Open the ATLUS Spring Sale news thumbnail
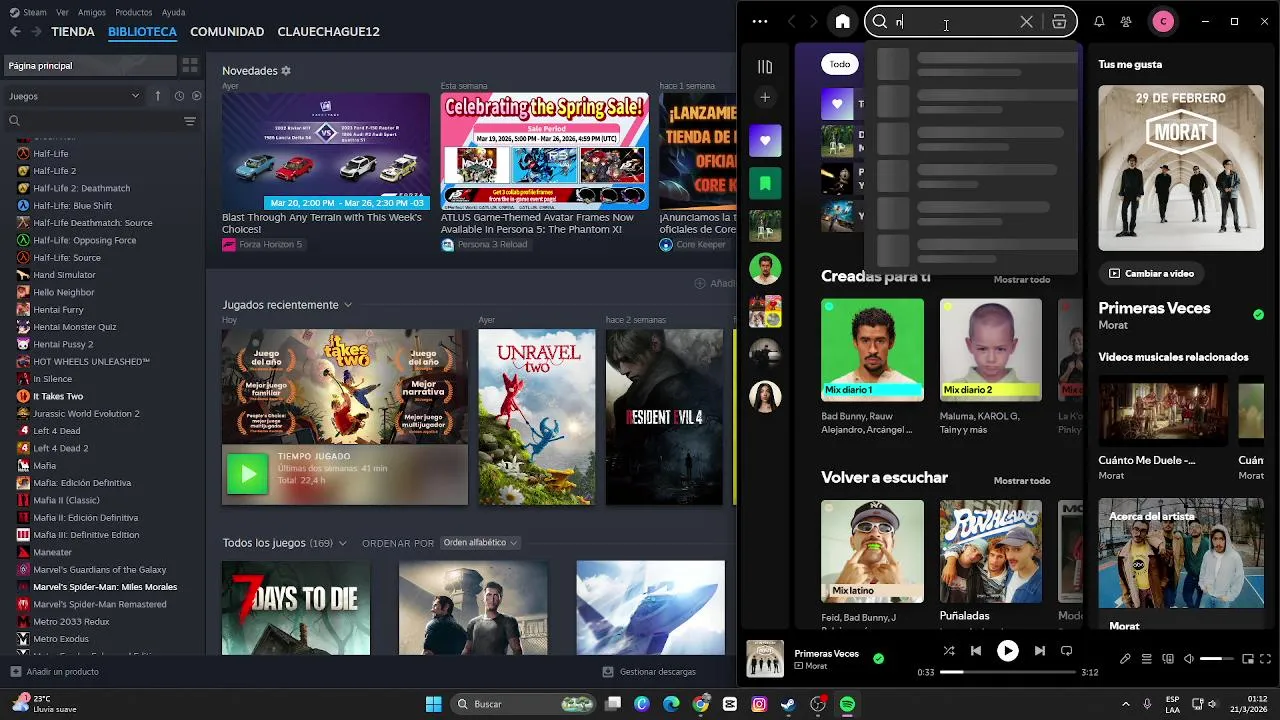The image size is (1280, 720). click(544, 151)
